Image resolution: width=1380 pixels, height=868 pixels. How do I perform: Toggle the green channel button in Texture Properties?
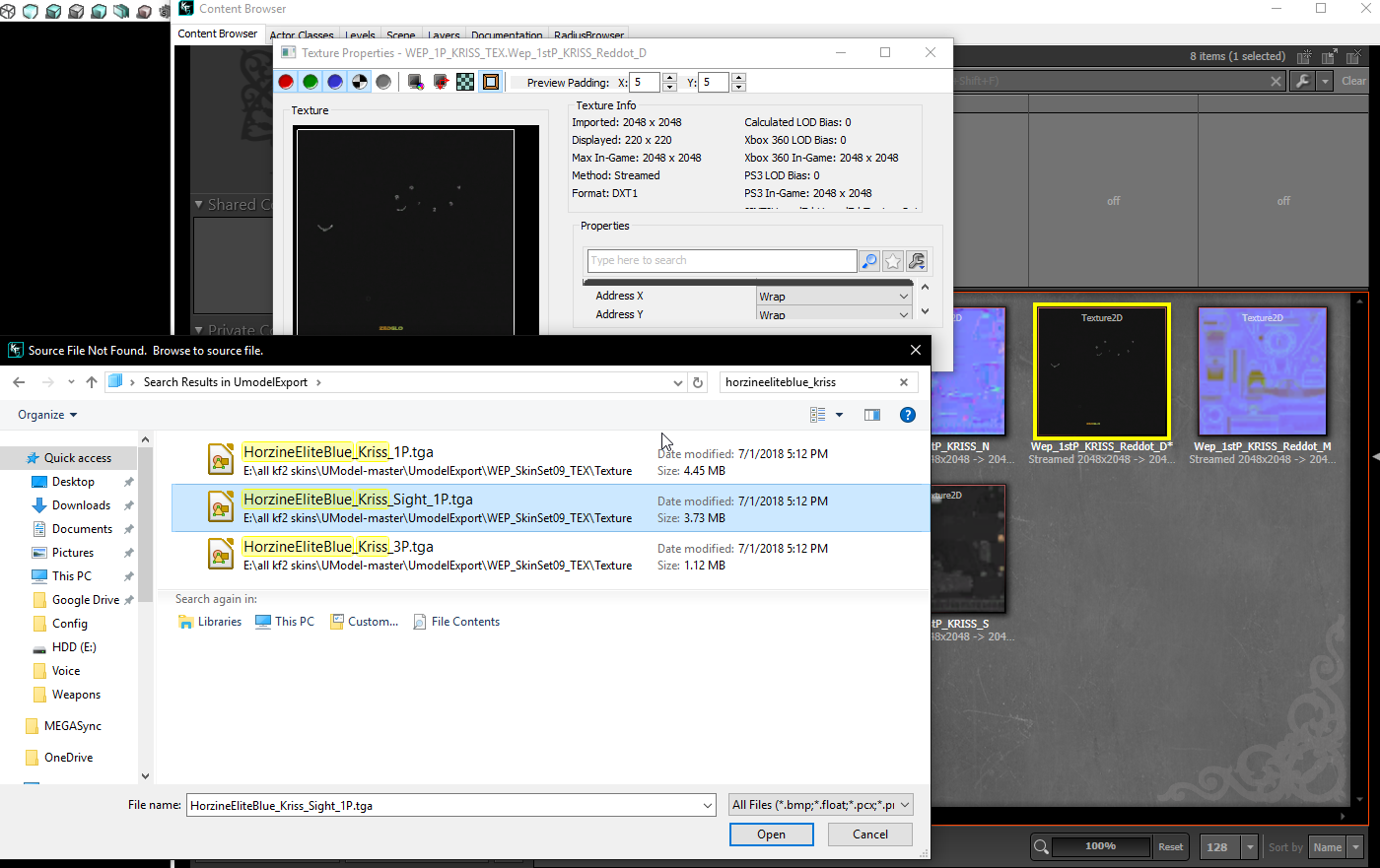click(310, 82)
